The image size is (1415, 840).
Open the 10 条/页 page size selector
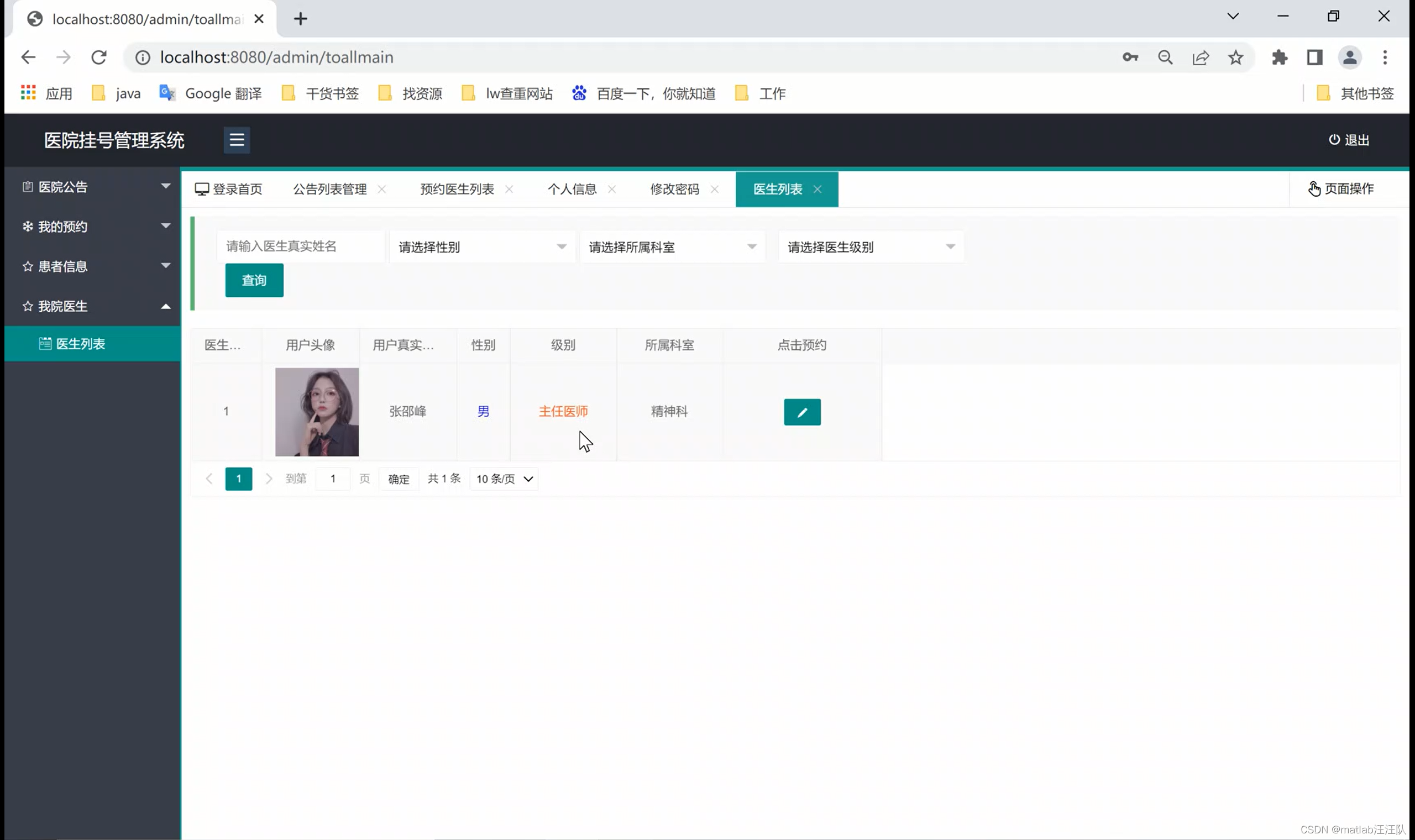(x=504, y=479)
